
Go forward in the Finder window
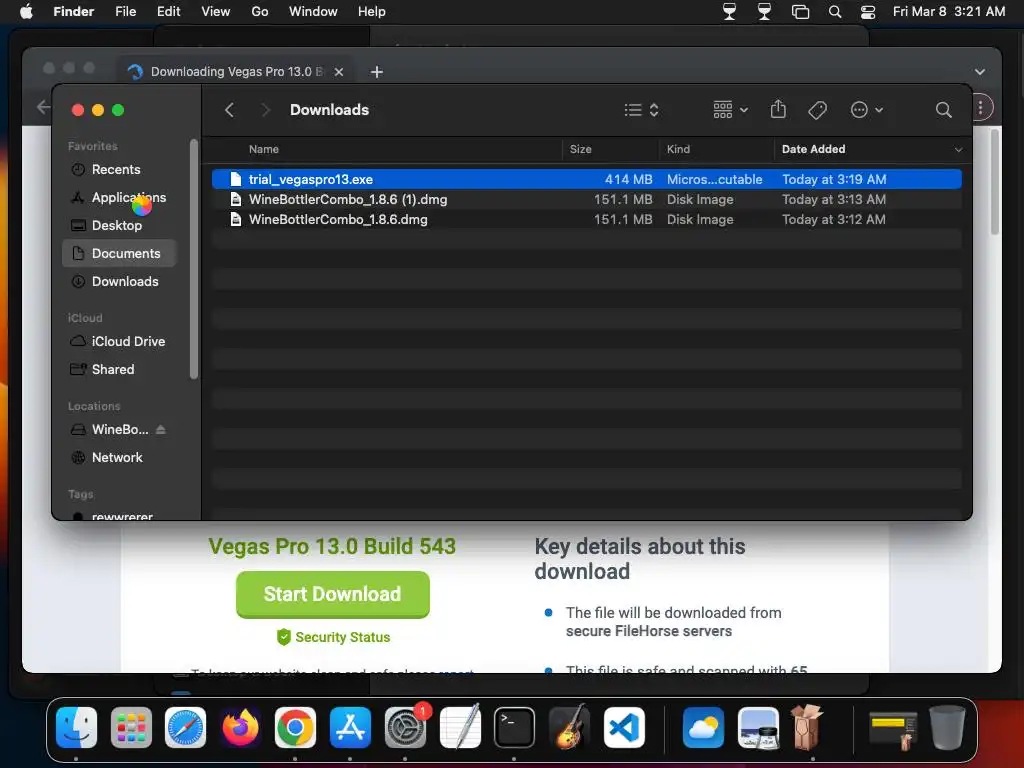tap(265, 110)
